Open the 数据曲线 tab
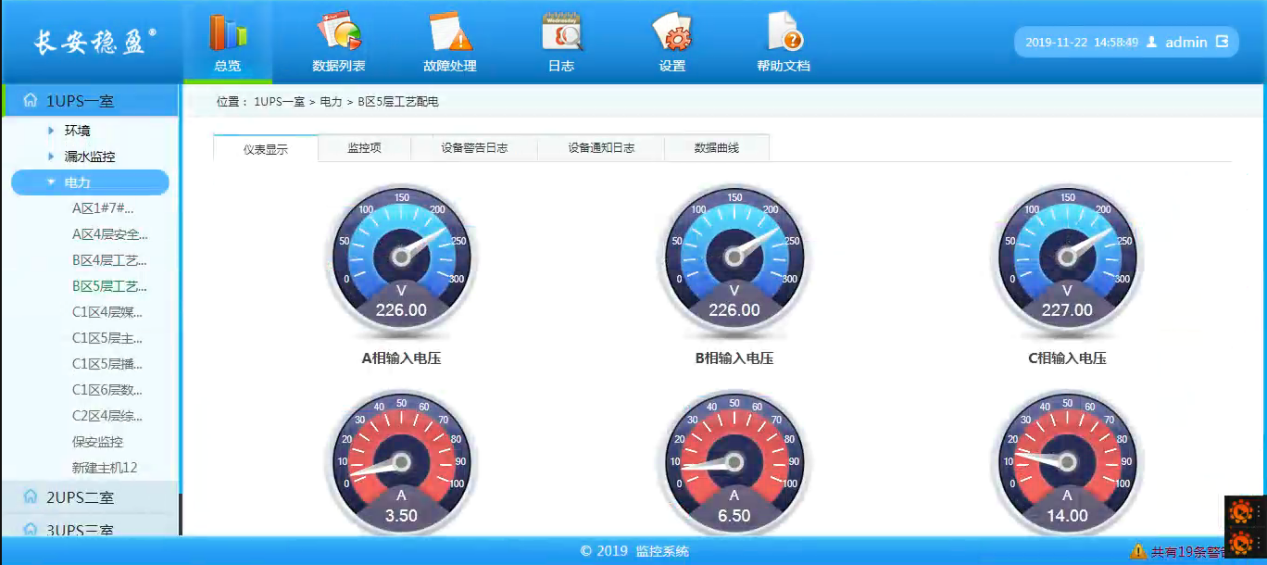The width and height of the screenshot is (1267, 565). click(x=716, y=148)
